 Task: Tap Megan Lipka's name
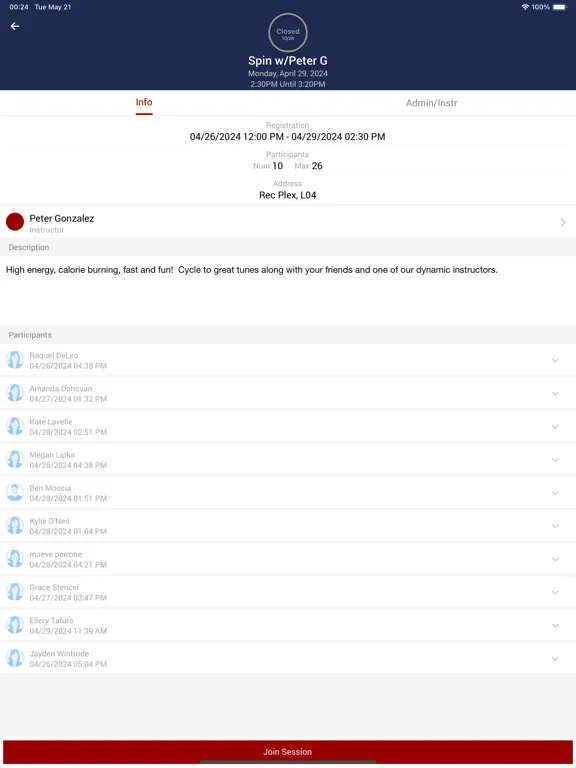coord(52,455)
